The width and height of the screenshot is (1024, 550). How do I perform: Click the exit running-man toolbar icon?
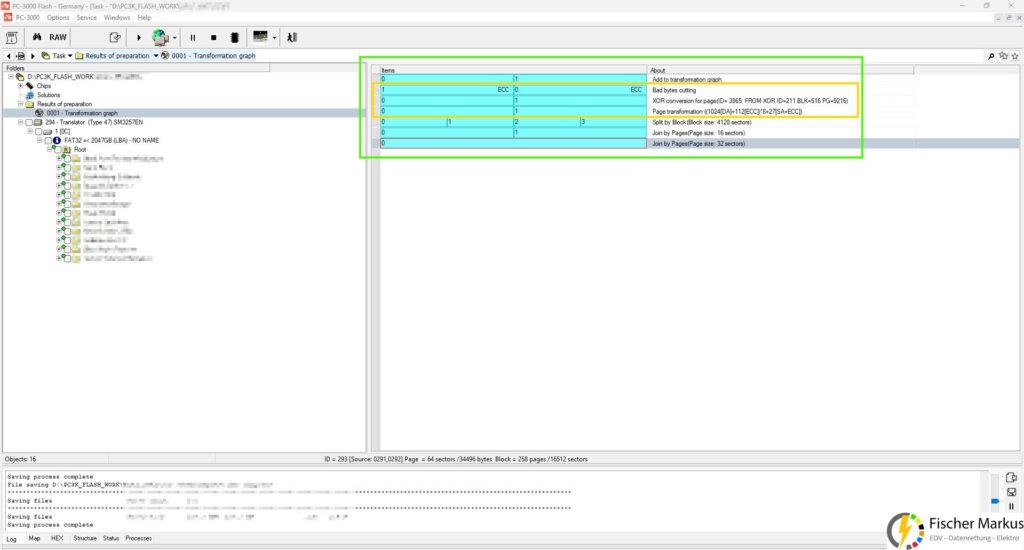(291, 37)
